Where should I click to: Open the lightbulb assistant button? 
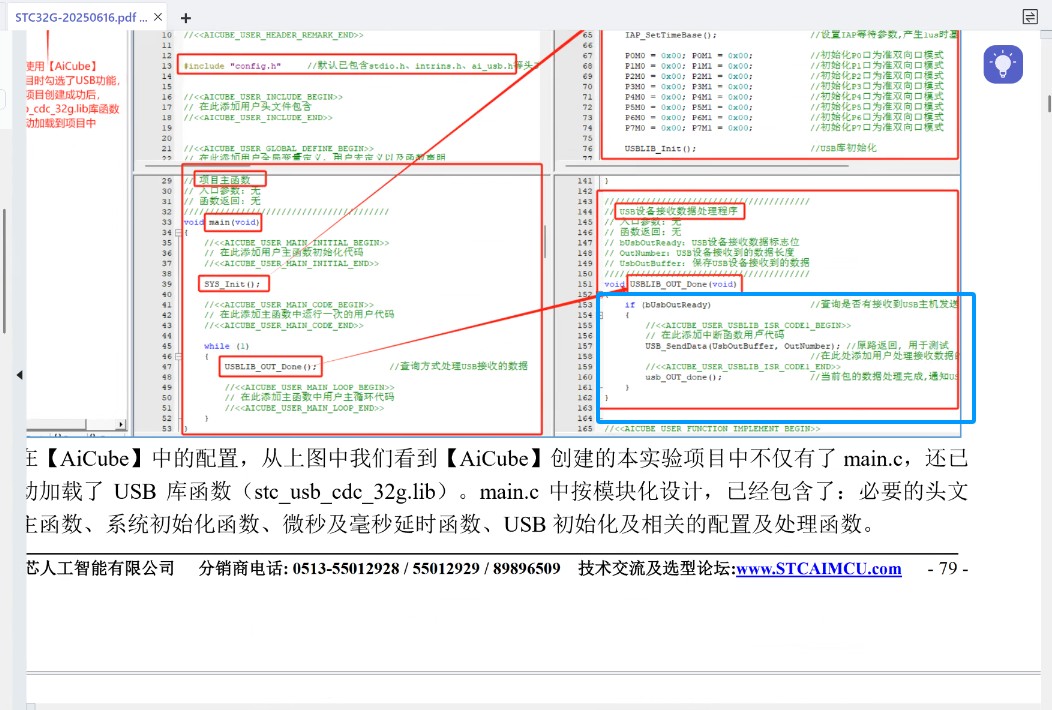pos(1003,64)
